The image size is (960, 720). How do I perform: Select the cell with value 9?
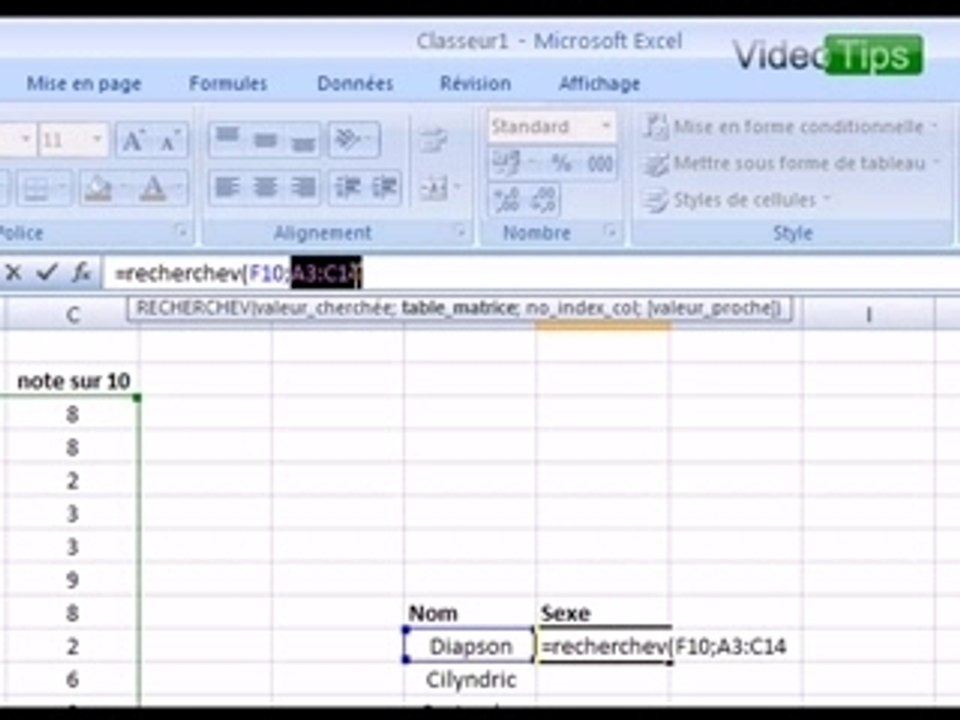[72, 580]
